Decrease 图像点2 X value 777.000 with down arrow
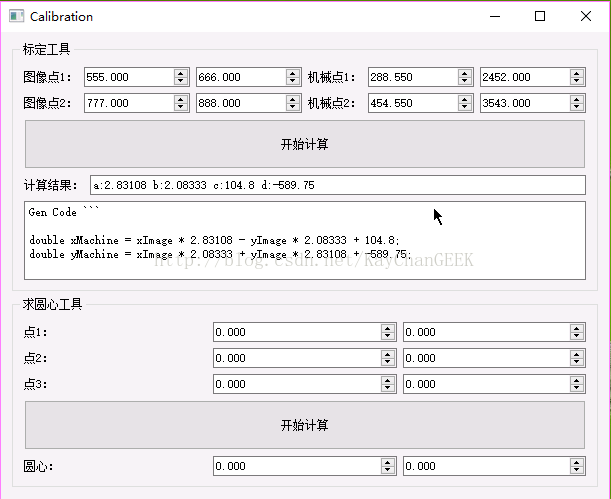 (181, 107)
